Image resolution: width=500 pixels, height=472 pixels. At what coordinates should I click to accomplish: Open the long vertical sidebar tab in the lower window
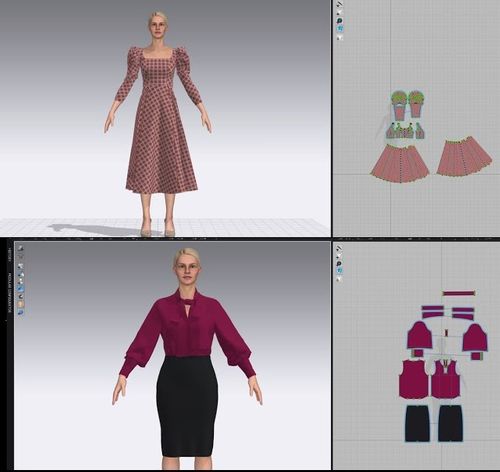10,293
